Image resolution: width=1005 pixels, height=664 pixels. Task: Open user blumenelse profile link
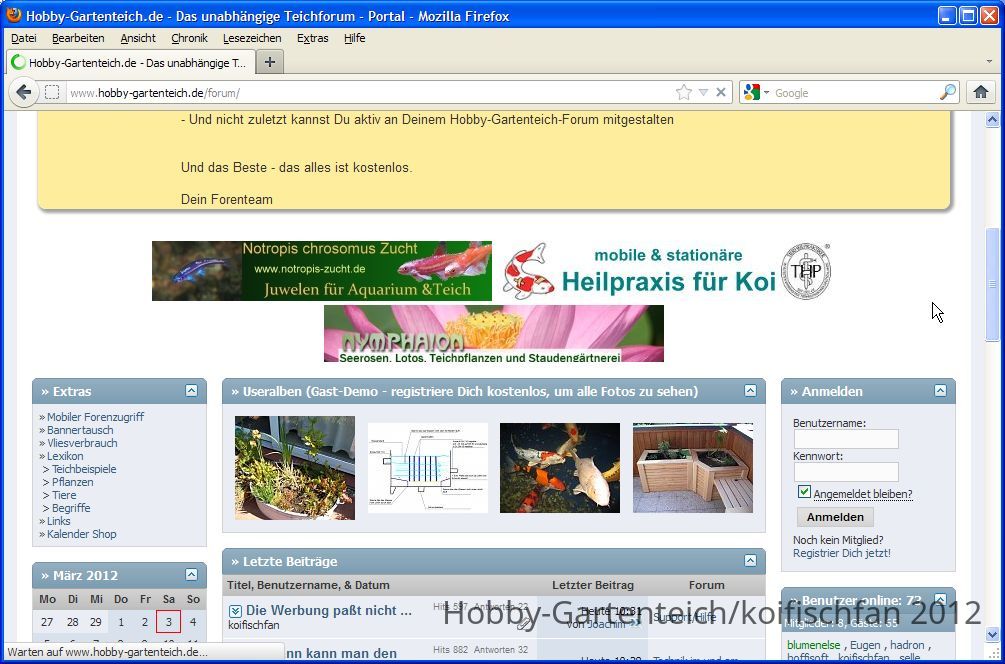click(813, 645)
